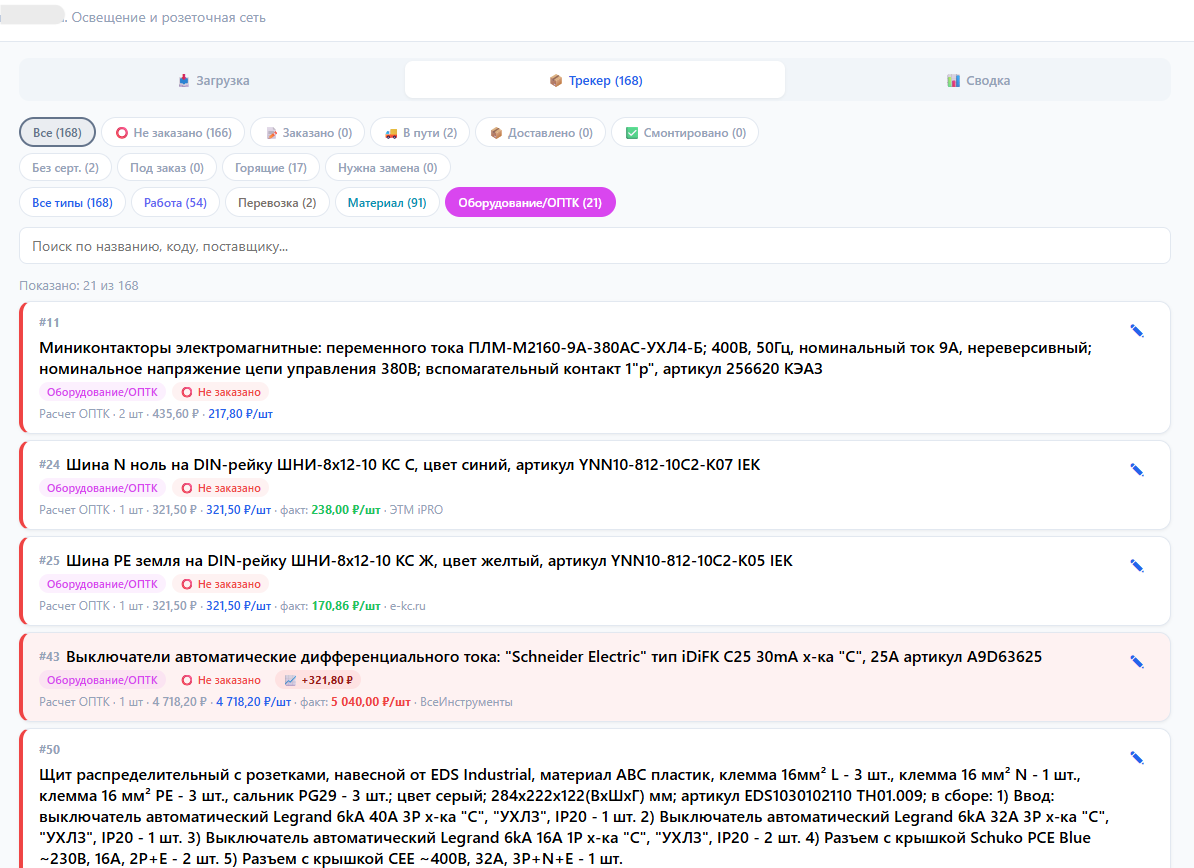Click the Оборудование/ОПТК tag on item #24
Screen dimensions: 1194x868
(x=102, y=488)
